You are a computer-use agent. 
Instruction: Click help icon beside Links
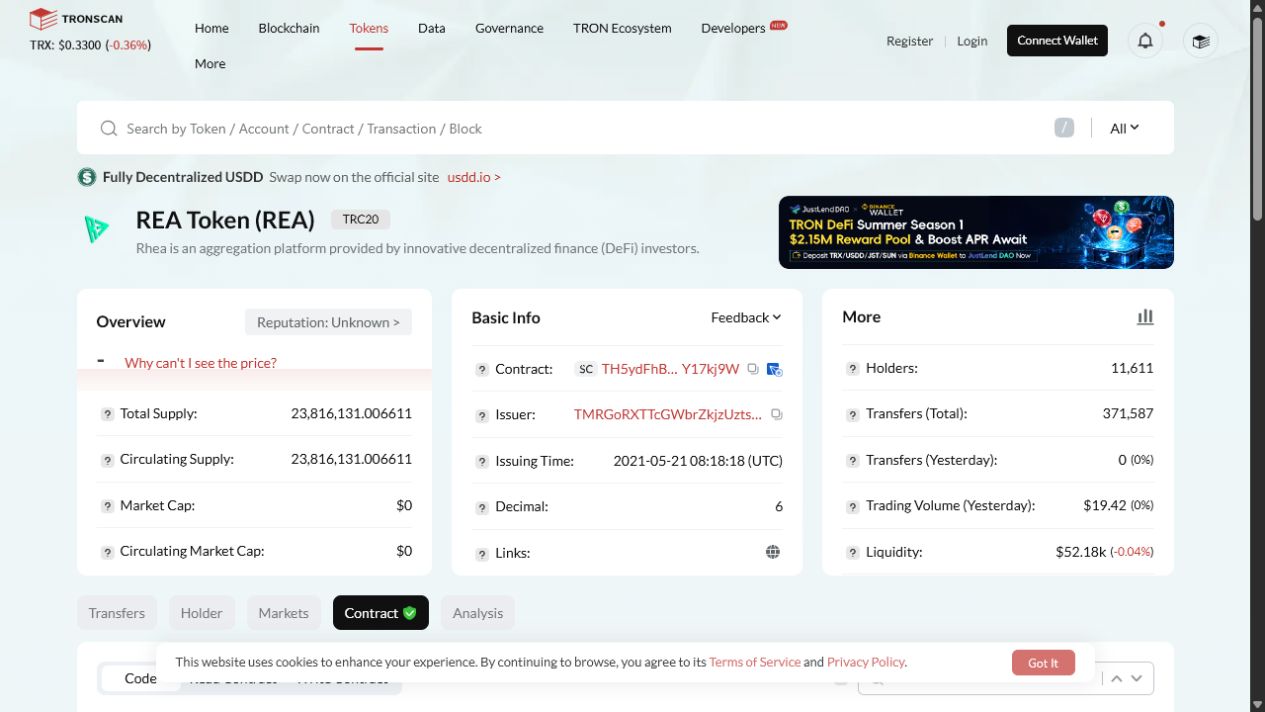482,554
